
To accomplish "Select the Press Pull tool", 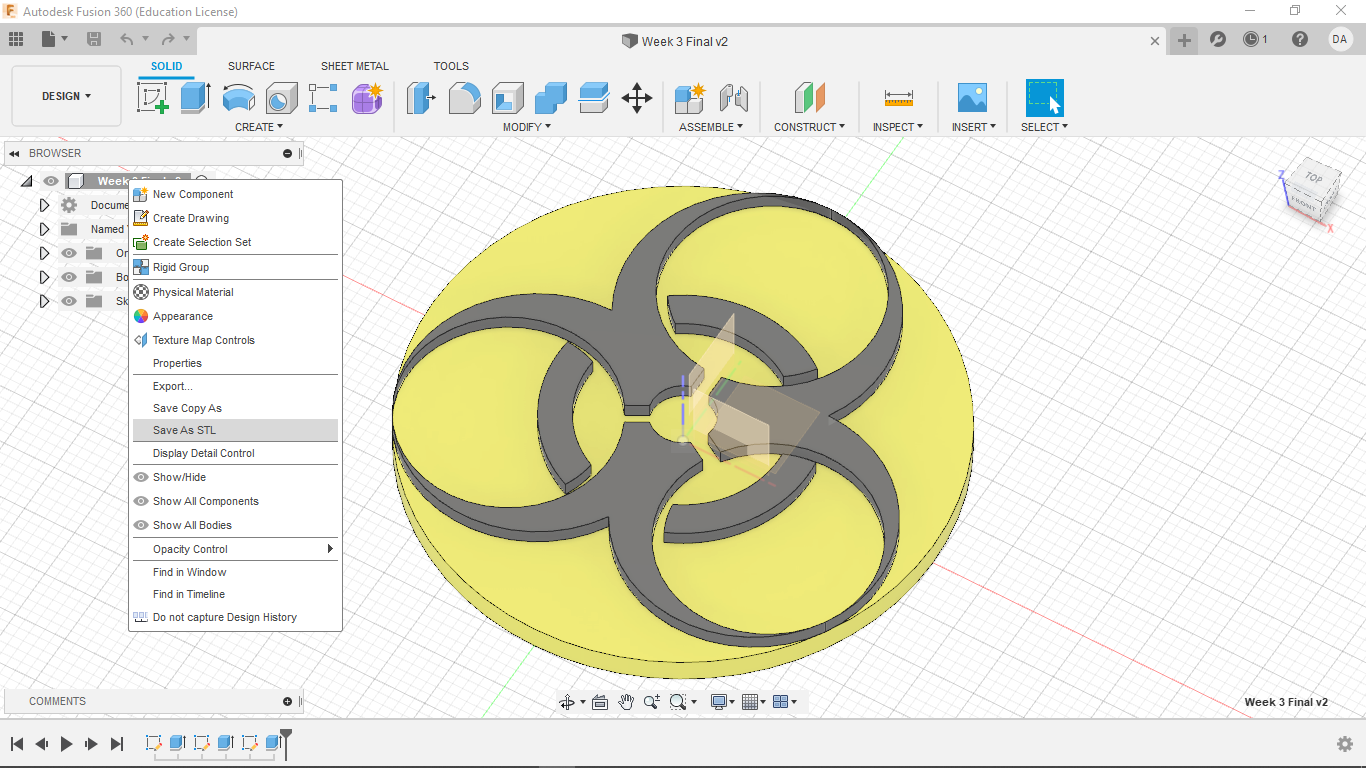I will coord(421,98).
